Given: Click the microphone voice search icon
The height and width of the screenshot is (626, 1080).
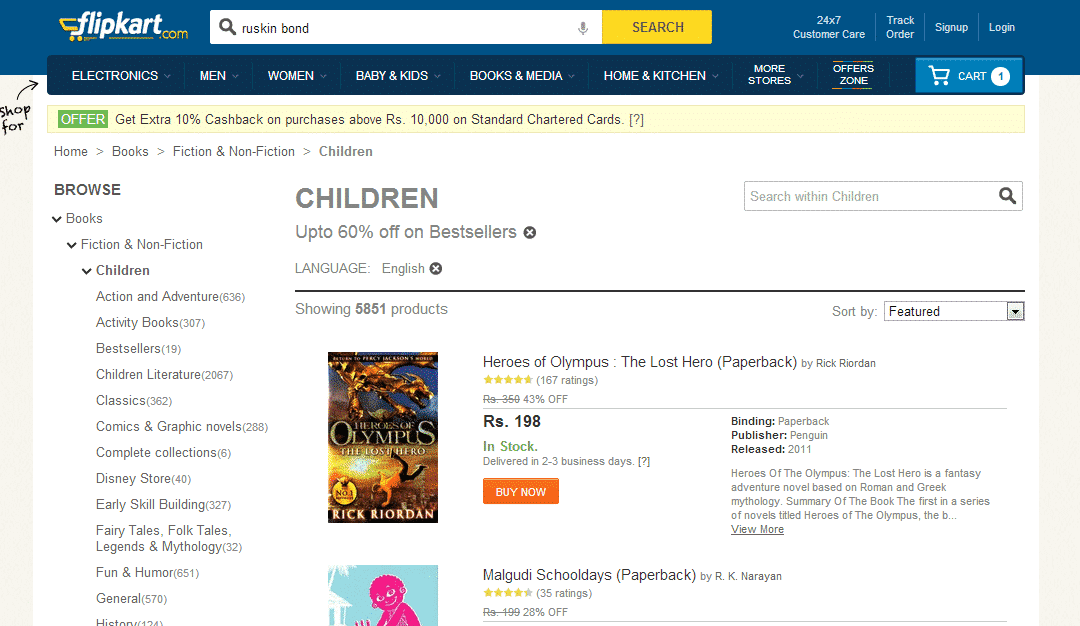Looking at the screenshot, I should pyautogui.click(x=583, y=28).
